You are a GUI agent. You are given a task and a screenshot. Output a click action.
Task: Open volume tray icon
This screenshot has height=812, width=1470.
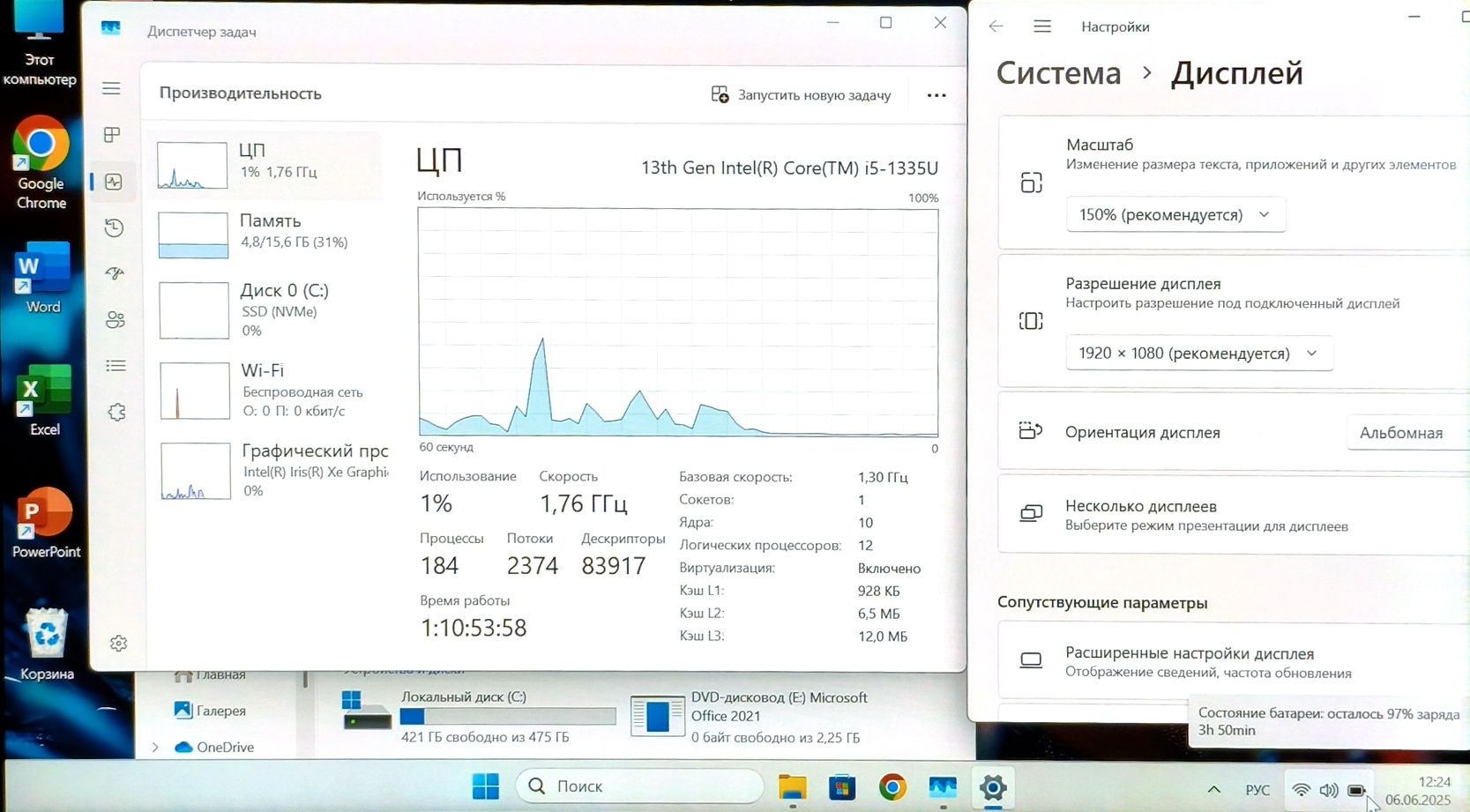(x=1328, y=790)
